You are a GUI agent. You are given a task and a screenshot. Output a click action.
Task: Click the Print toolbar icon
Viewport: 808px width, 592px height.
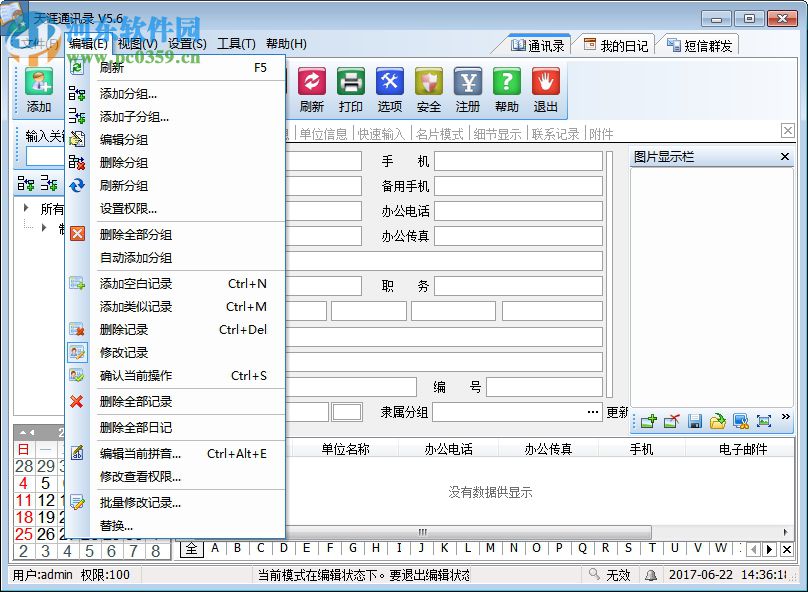coord(351,81)
